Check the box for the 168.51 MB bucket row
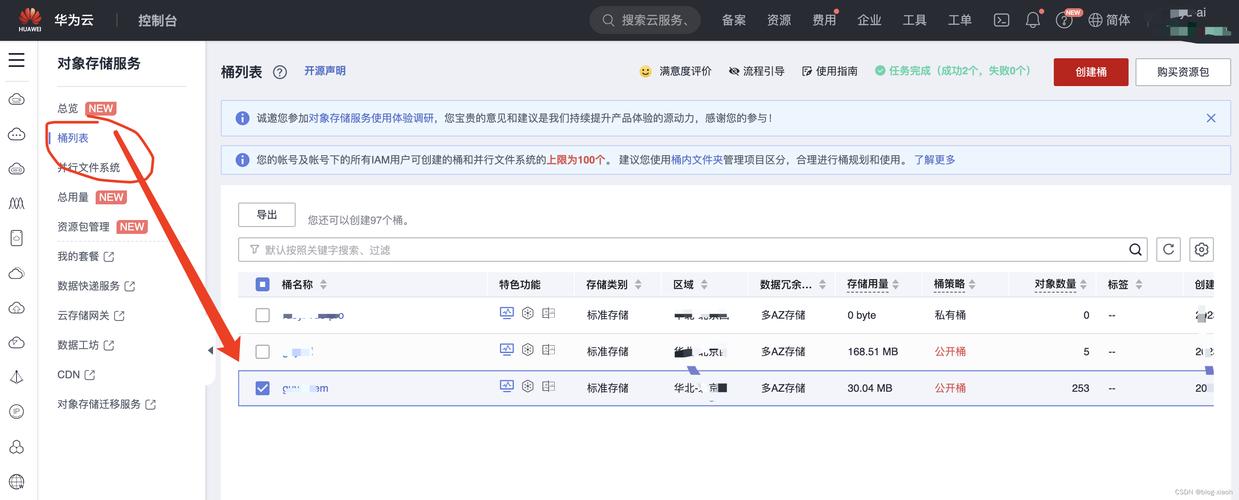The image size is (1239, 500). [x=262, y=352]
